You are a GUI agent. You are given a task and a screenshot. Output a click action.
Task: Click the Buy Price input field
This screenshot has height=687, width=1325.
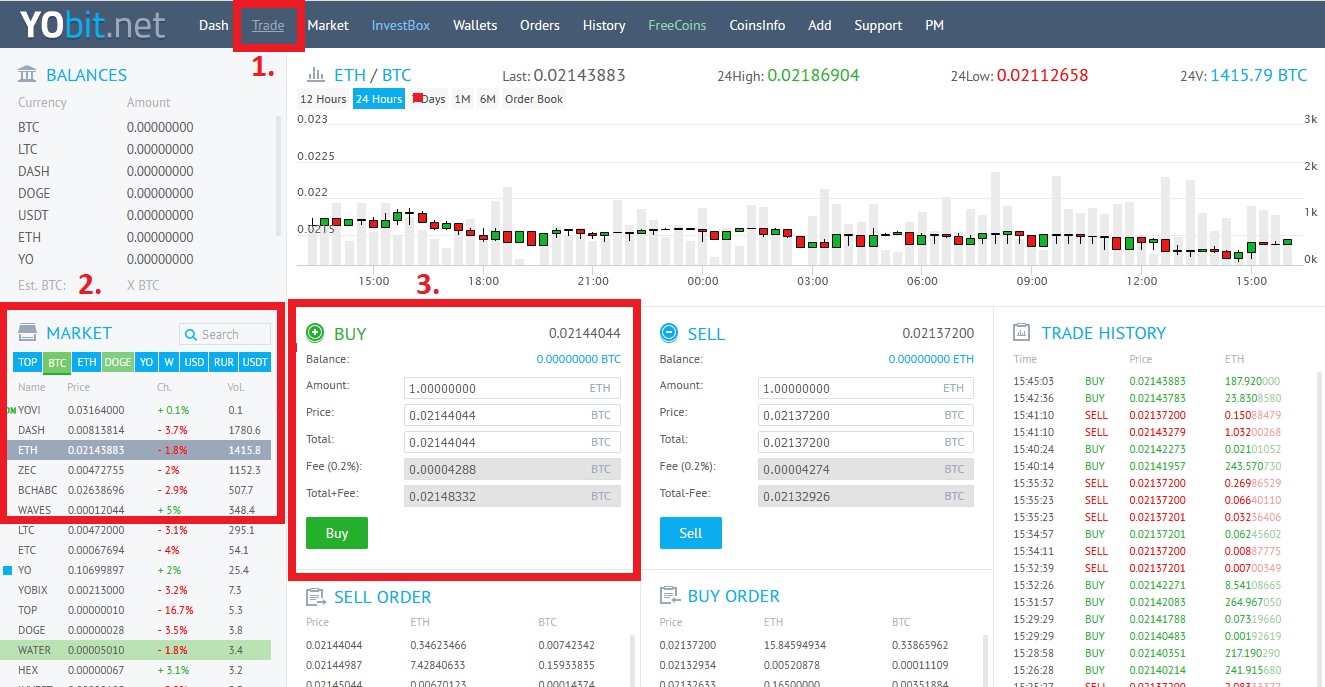tap(513, 415)
